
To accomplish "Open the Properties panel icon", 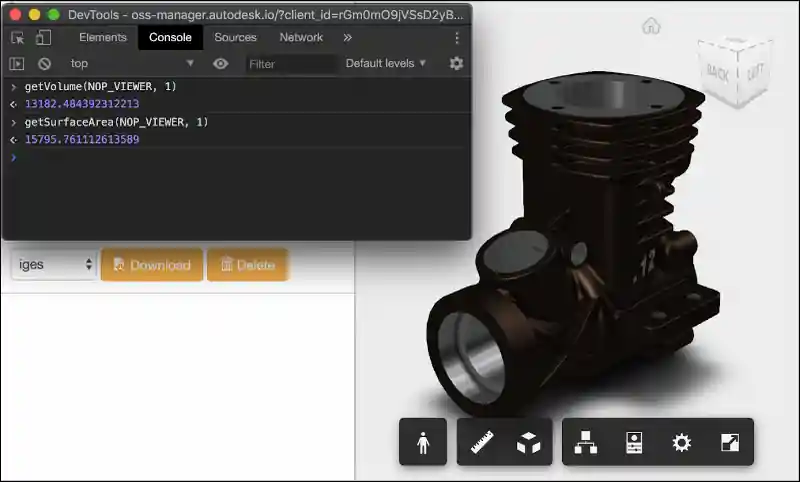I will tap(634, 442).
